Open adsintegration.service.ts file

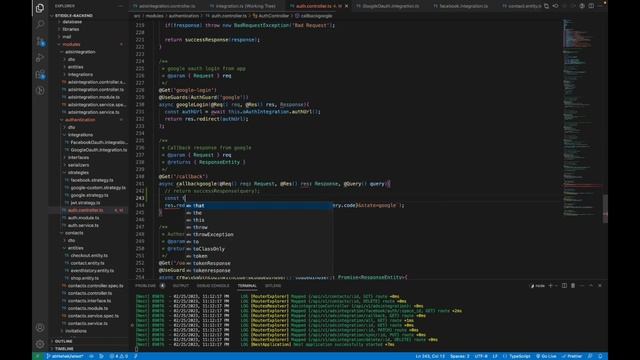click(x=93, y=112)
